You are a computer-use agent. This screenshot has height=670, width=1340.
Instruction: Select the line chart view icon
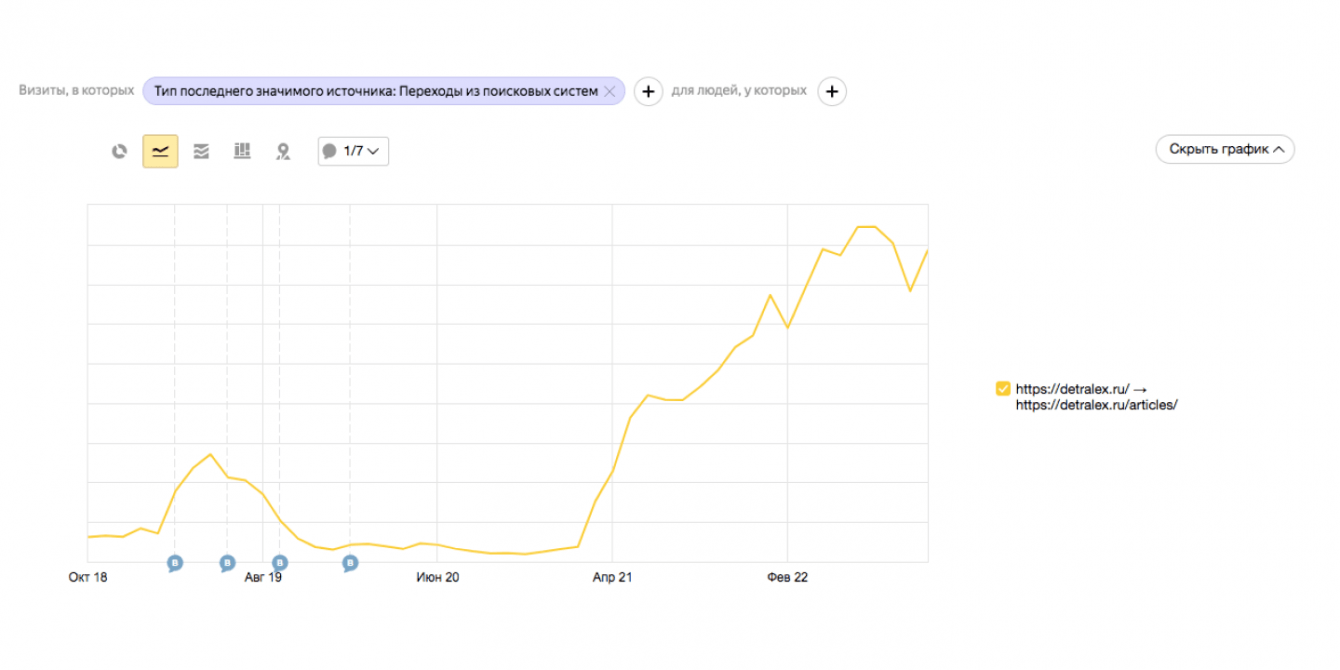point(160,152)
